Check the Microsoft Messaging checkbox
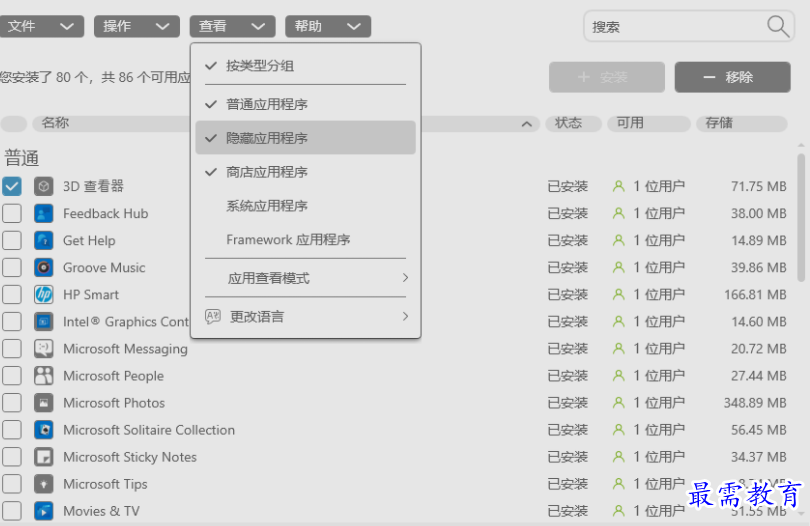The height and width of the screenshot is (526, 810). click(x=12, y=349)
